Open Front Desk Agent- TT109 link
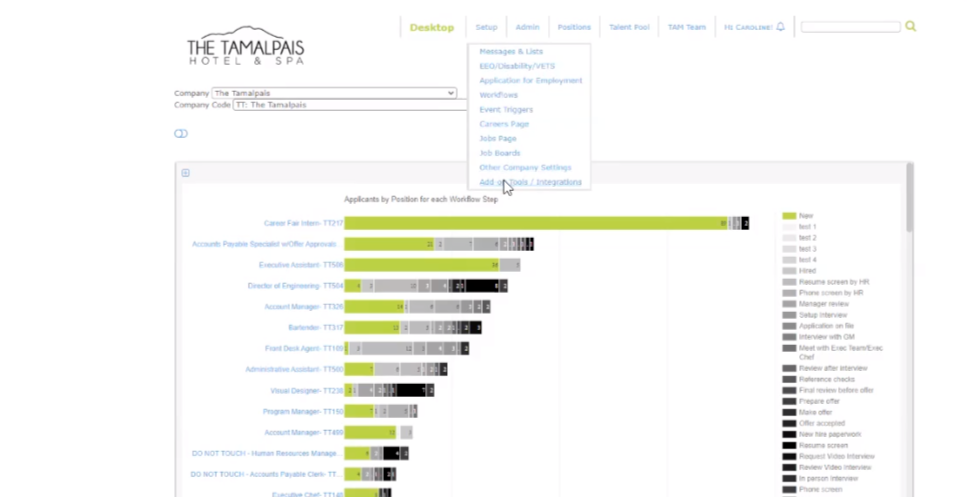The width and height of the screenshot is (967, 497). point(304,348)
